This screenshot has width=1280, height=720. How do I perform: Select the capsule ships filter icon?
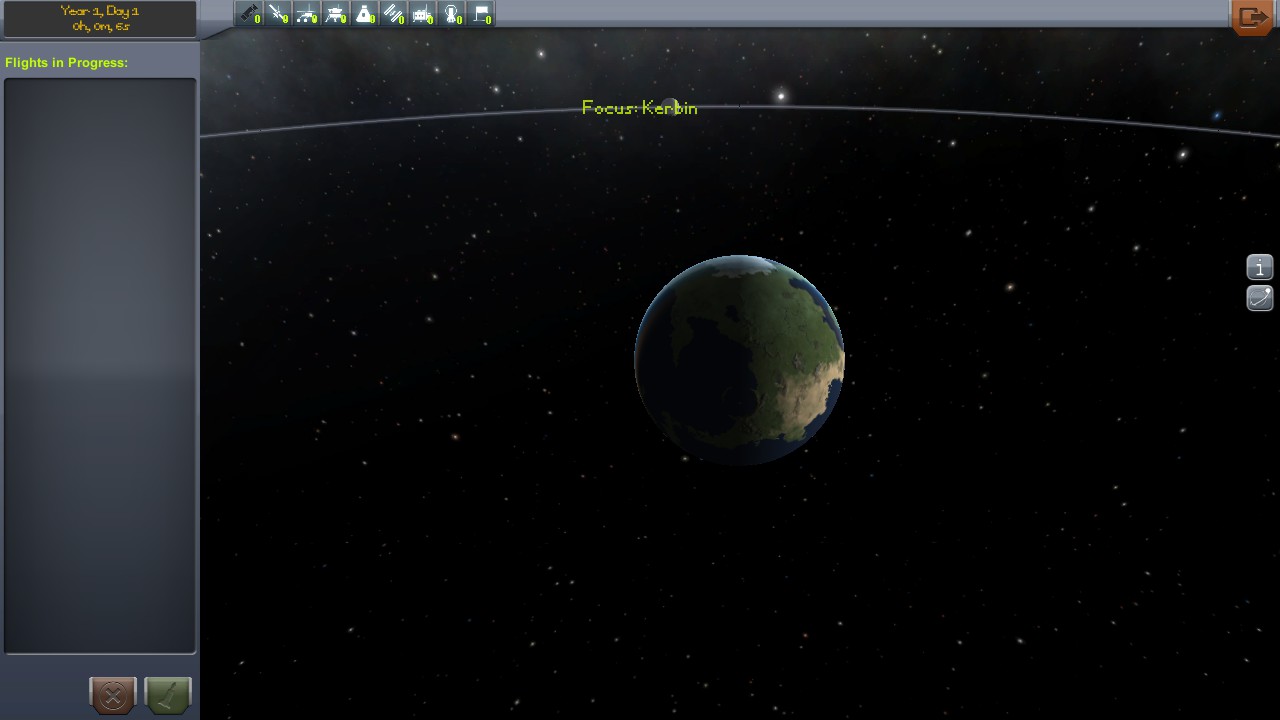click(365, 13)
